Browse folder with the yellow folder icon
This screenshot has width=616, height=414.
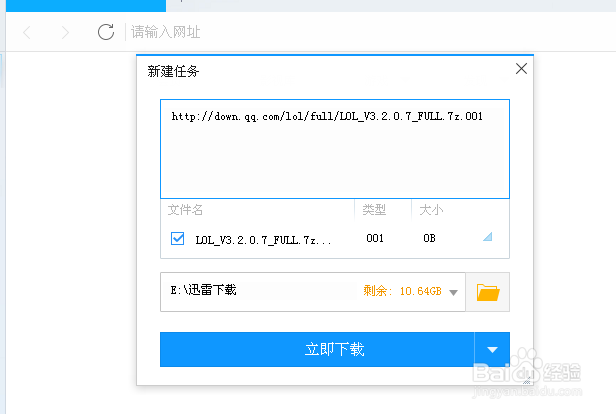(x=488, y=292)
